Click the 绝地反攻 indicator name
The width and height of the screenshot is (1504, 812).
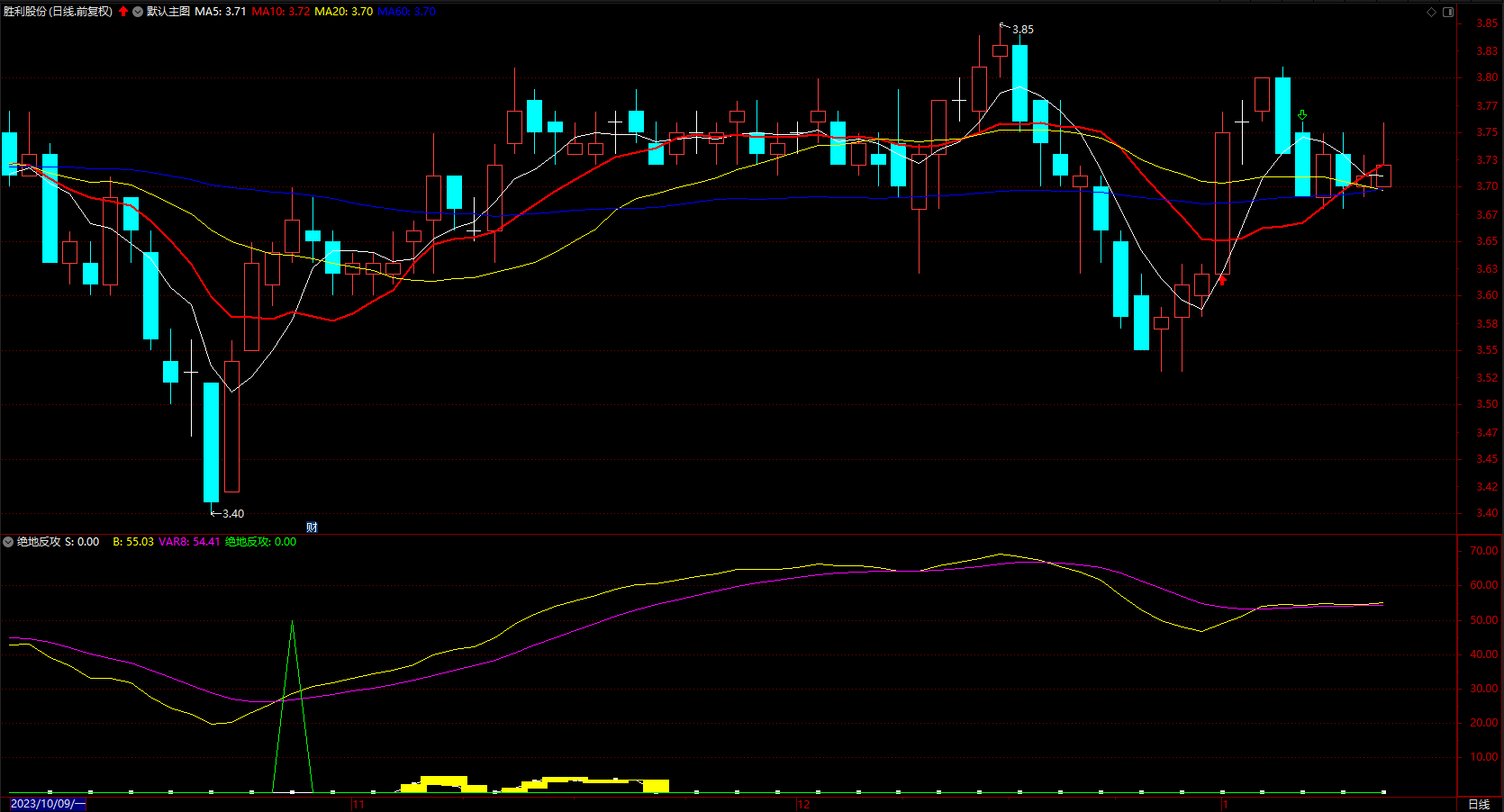(x=39, y=542)
